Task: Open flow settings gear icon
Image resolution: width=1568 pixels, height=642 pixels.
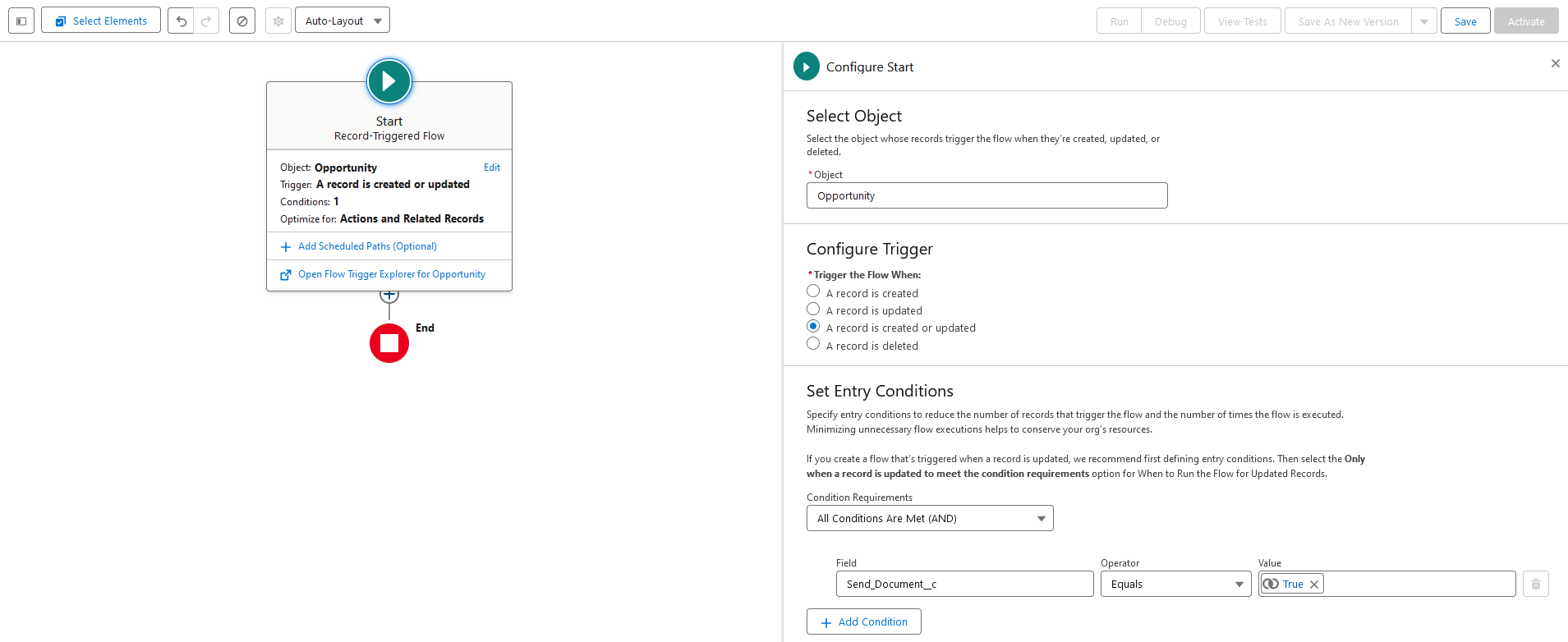Action: click(x=278, y=21)
